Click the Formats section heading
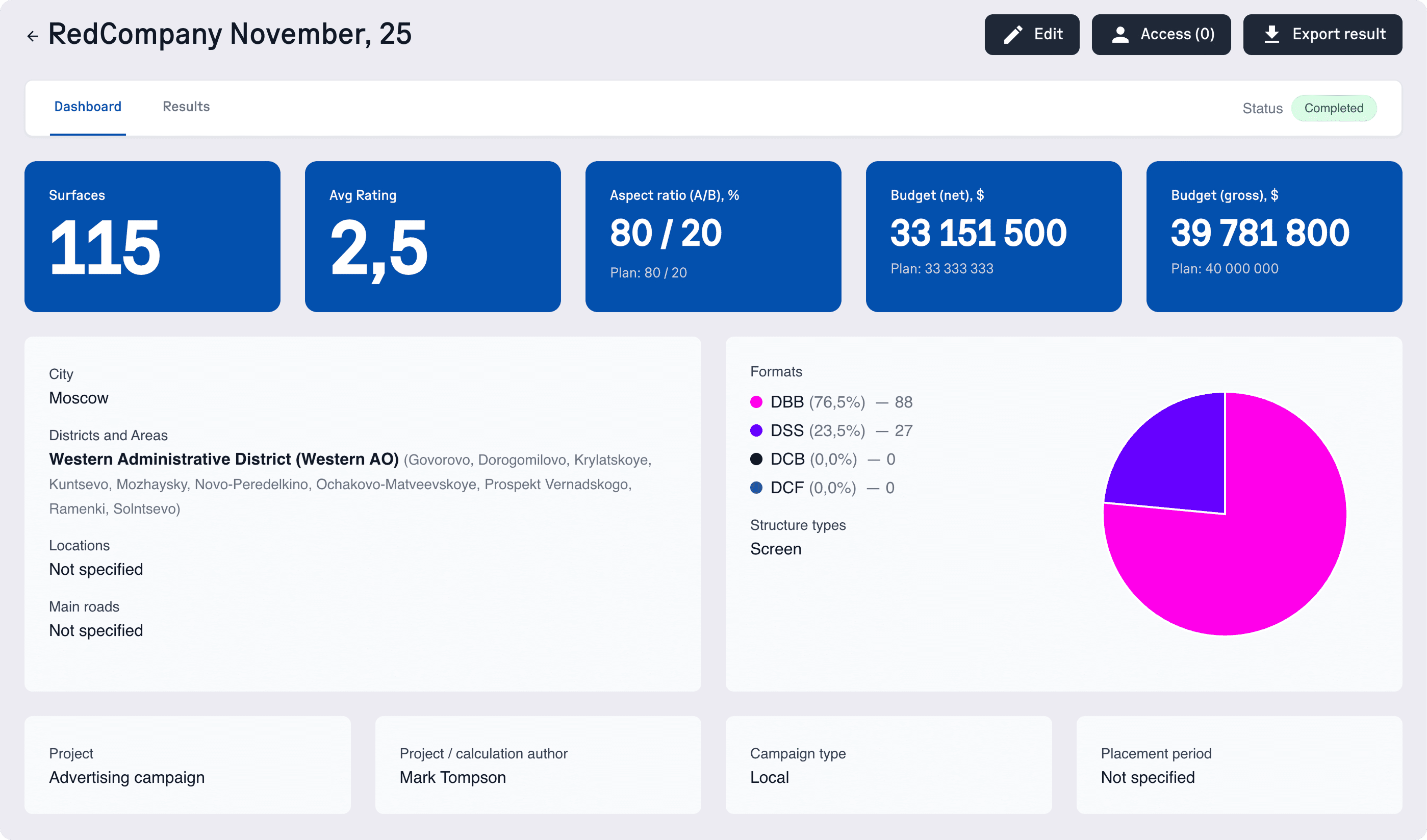1427x840 pixels. [x=776, y=372]
